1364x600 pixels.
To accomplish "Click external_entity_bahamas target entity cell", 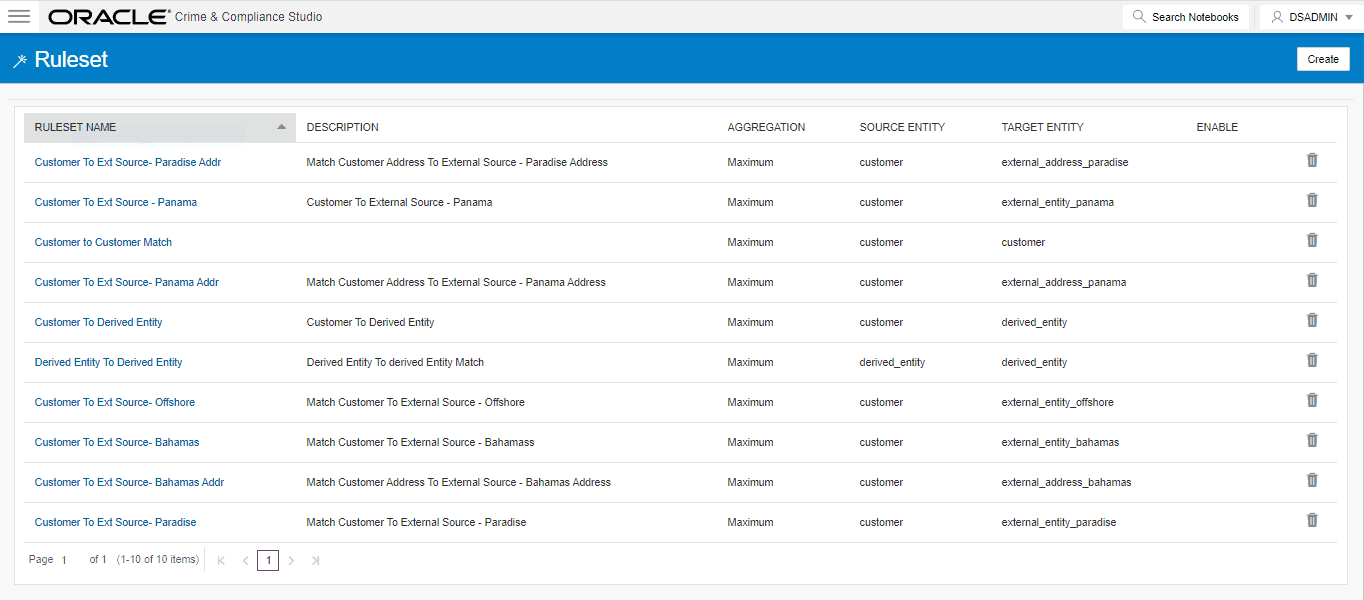I will tap(1060, 442).
